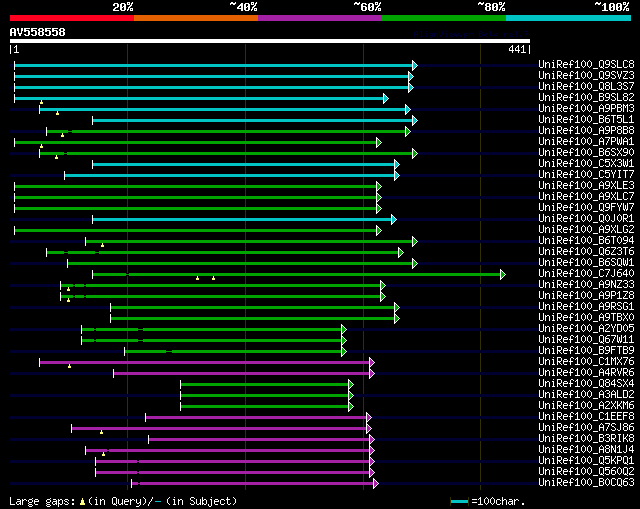This screenshot has height=509, width=640.
Task: Click the UniRef100_A7SJ86 label
Action: (586, 428)
